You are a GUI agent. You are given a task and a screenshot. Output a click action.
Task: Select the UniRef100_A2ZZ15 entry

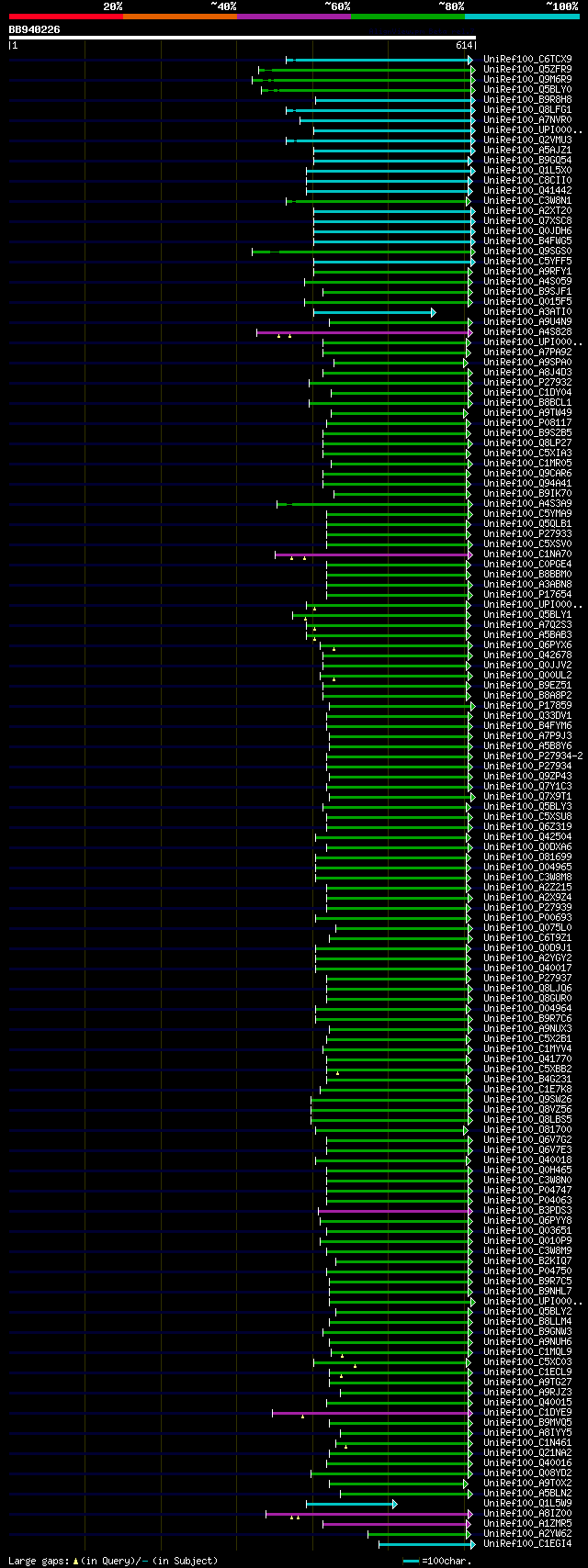(x=527, y=888)
